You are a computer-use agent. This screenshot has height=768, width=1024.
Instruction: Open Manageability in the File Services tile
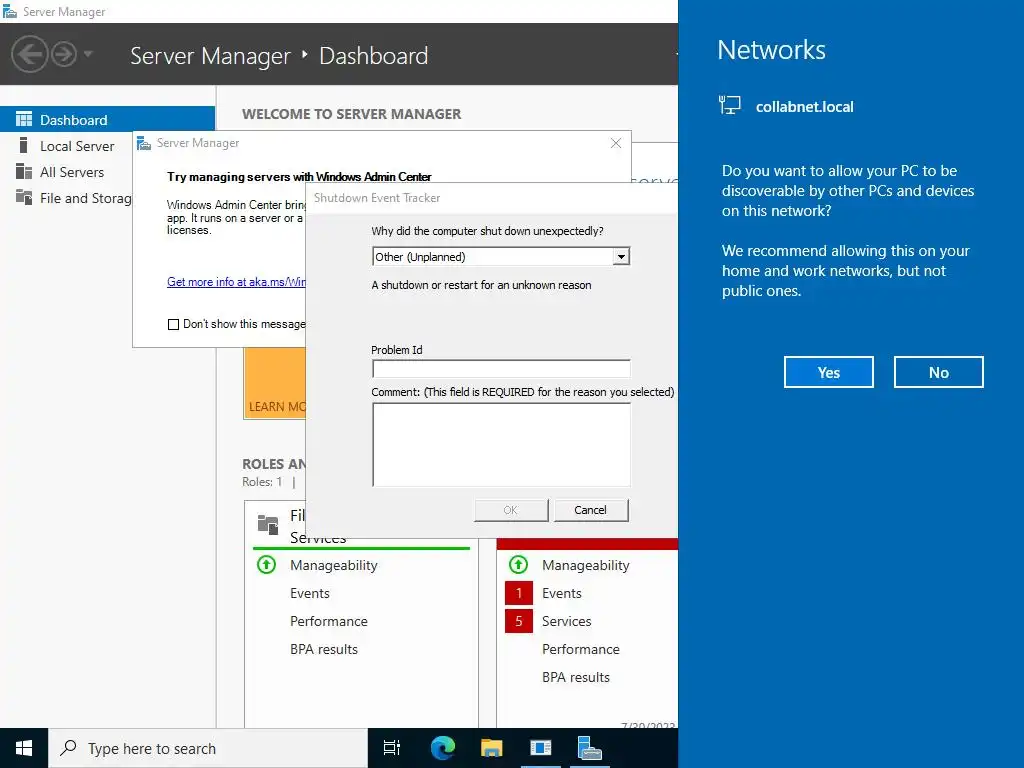click(x=334, y=566)
